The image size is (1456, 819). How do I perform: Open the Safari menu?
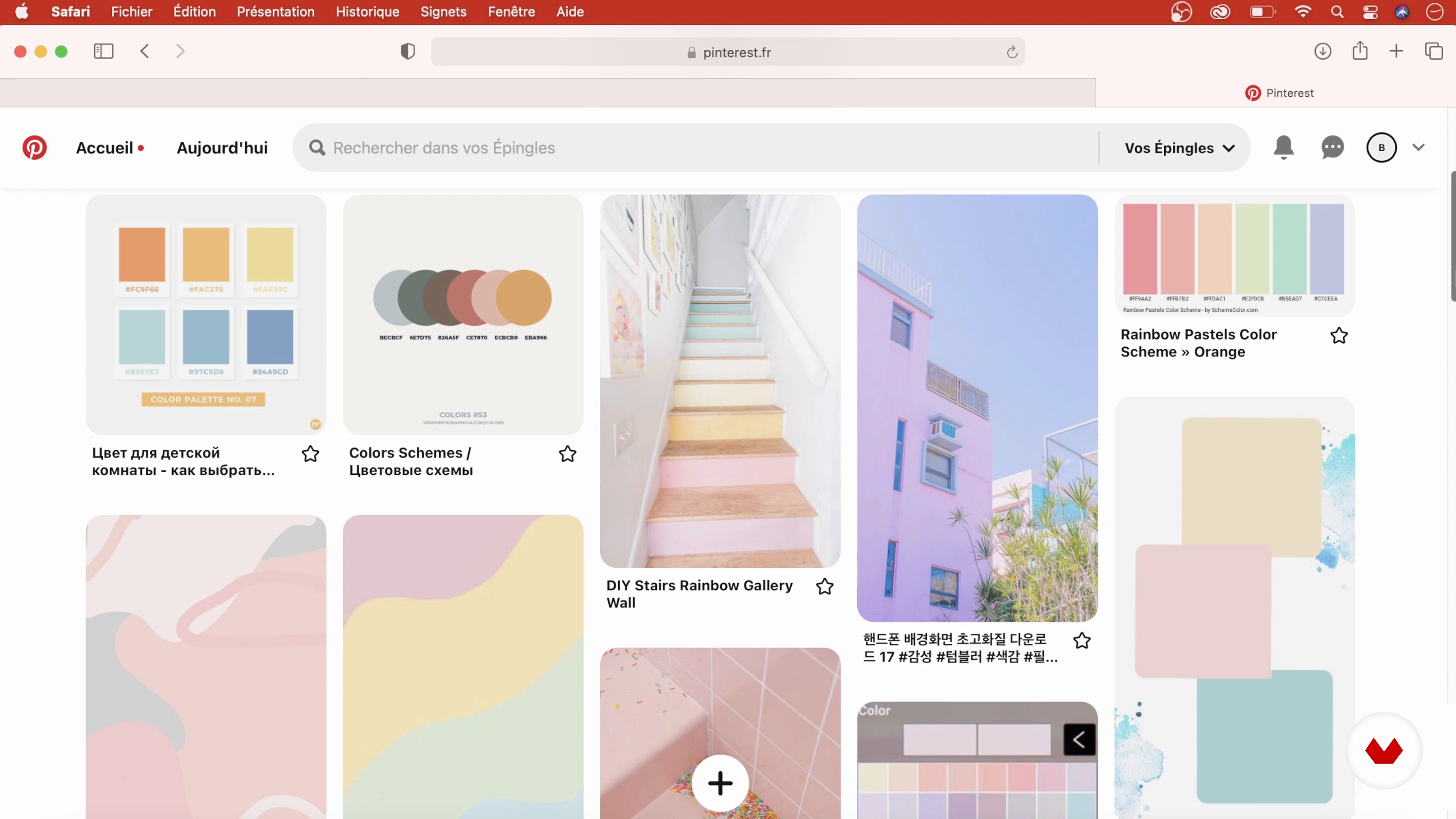tap(70, 12)
